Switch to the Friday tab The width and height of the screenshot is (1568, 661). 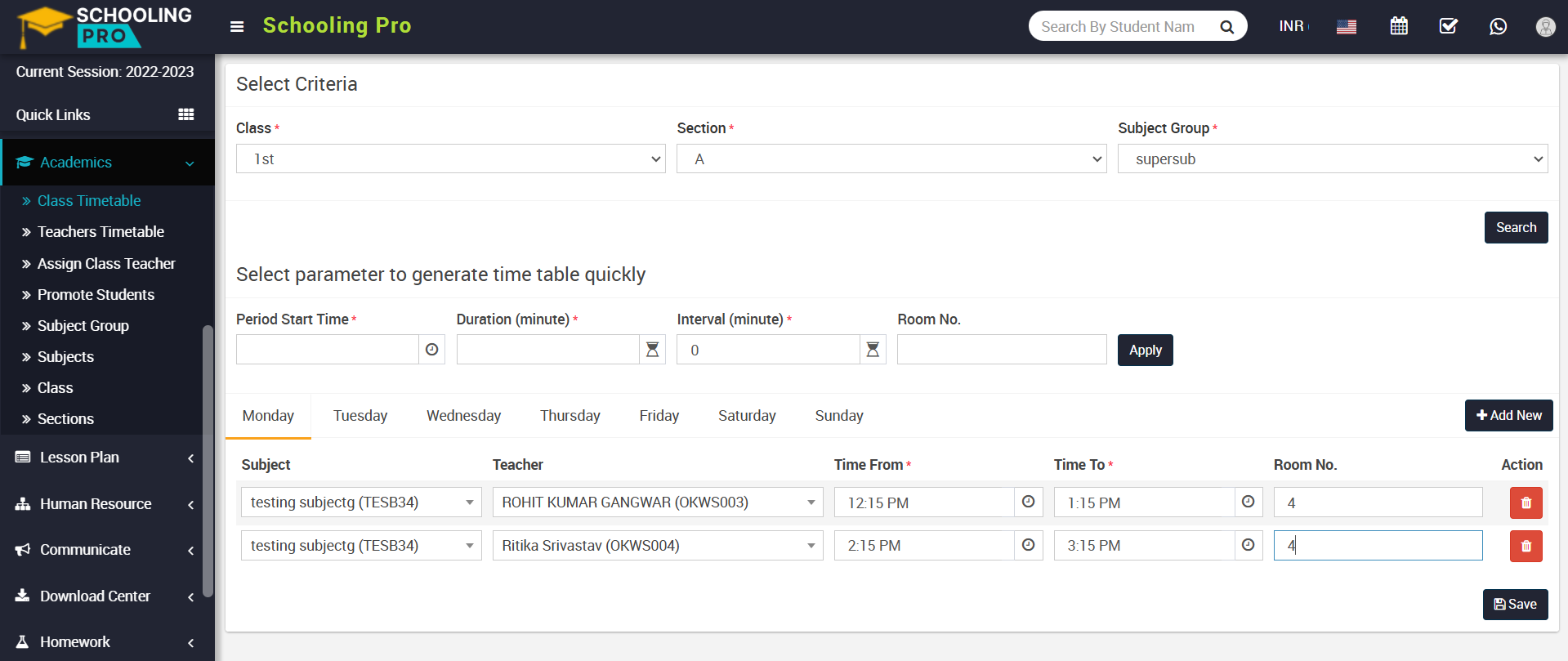pos(659,416)
